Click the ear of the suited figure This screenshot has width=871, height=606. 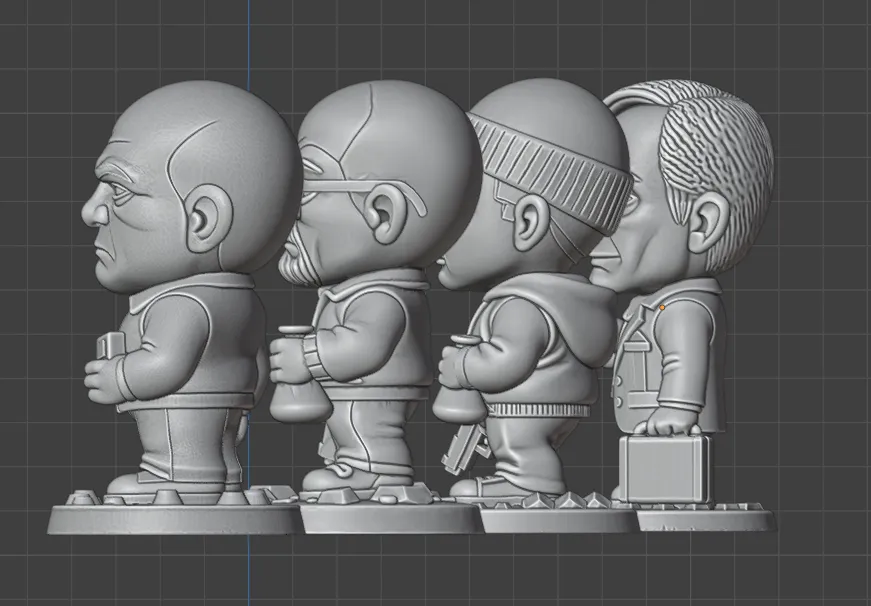[709, 220]
